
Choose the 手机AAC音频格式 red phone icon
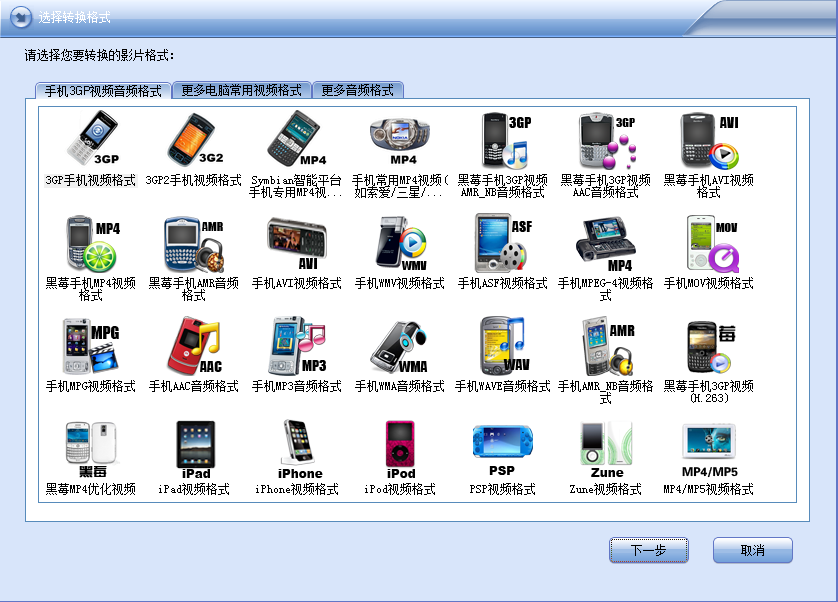(x=194, y=345)
